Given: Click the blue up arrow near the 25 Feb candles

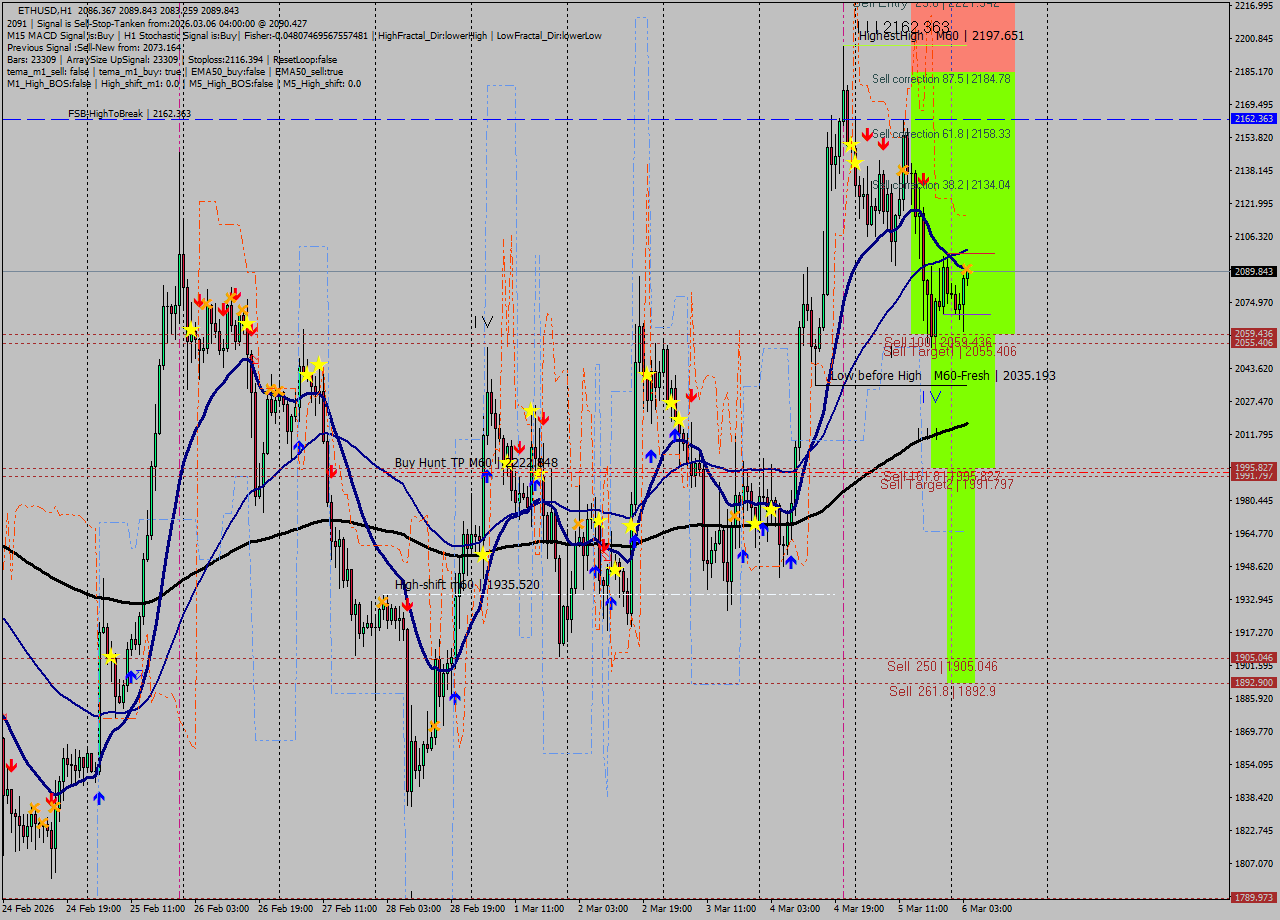Looking at the screenshot, I should click(x=131, y=677).
